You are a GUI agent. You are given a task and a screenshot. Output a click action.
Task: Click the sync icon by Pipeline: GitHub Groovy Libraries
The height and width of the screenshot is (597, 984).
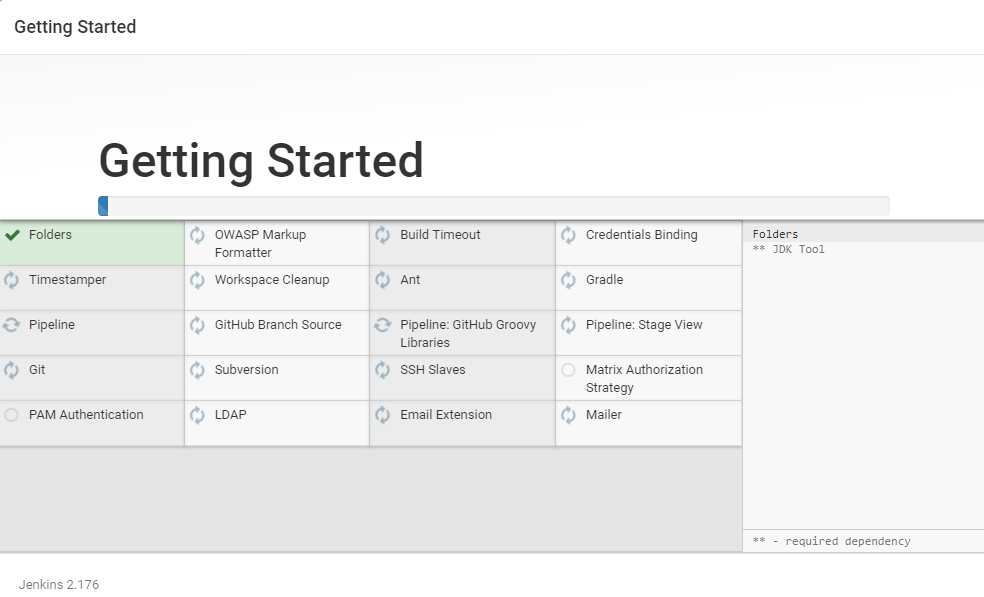pyautogui.click(x=383, y=325)
